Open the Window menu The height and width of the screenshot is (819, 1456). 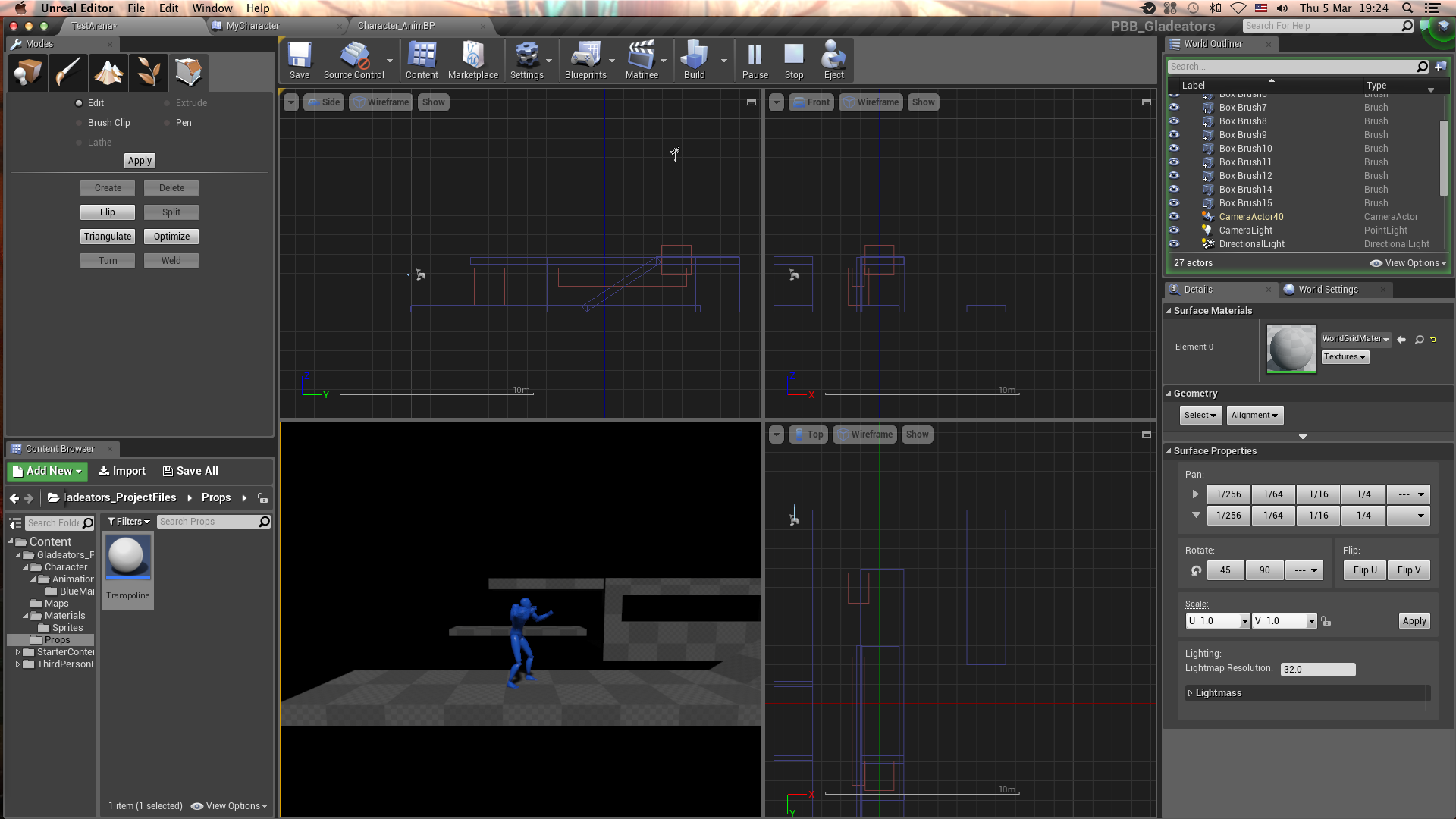click(x=212, y=8)
